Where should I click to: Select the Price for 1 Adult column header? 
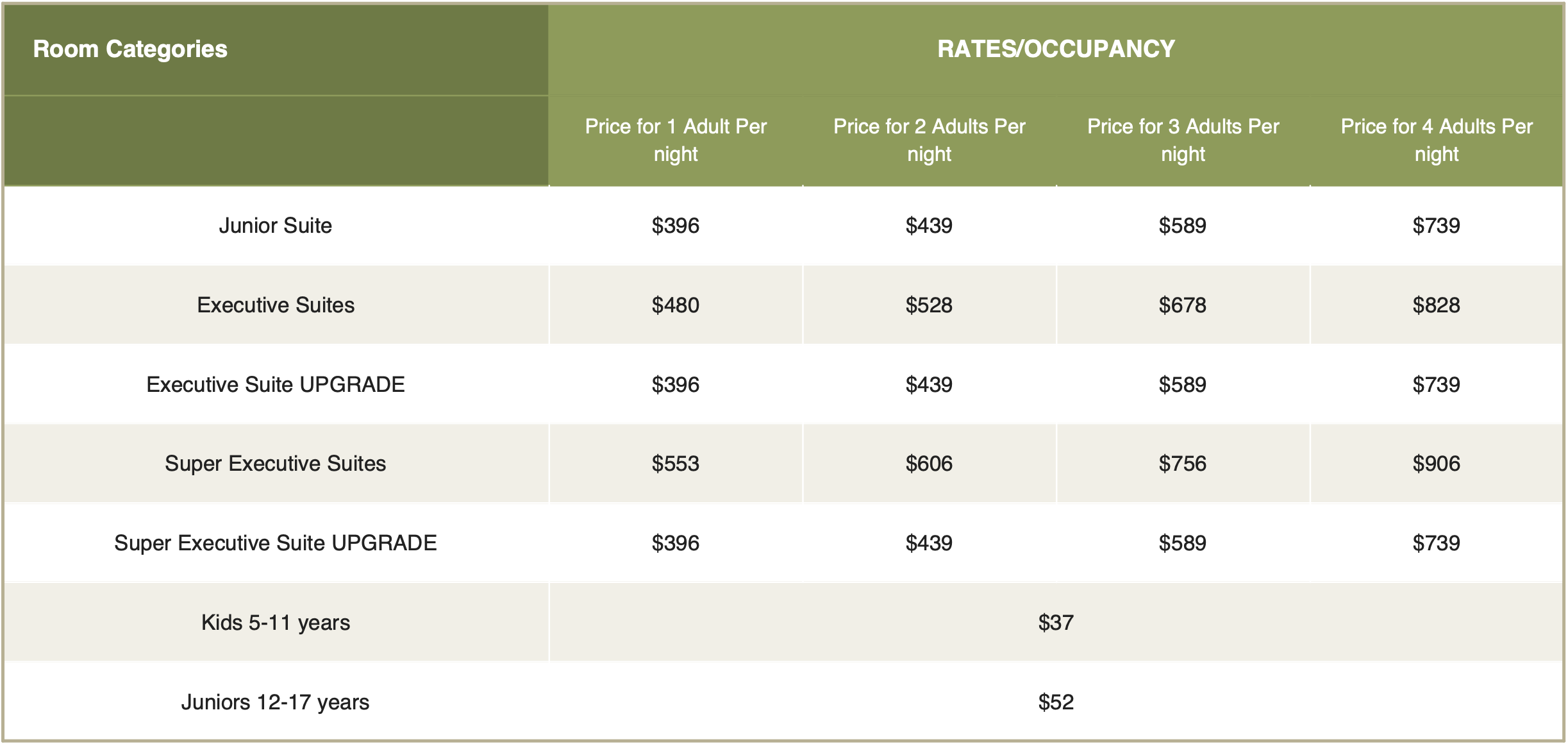tap(676, 140)
